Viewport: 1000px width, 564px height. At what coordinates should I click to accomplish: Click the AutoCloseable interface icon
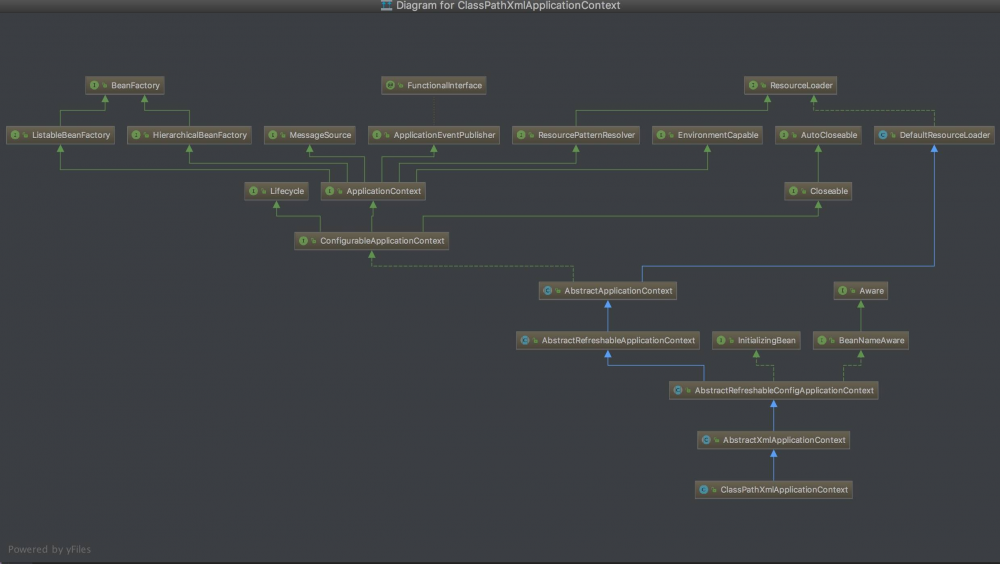pyautogui.click(x=784, y=135)
